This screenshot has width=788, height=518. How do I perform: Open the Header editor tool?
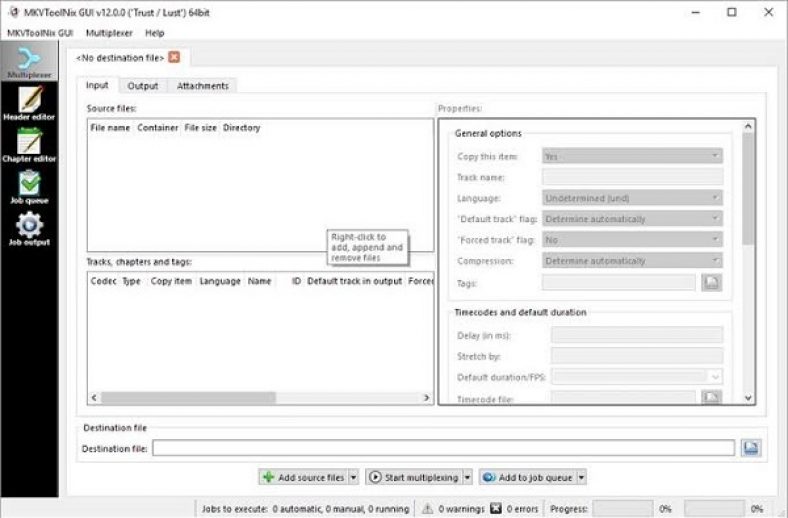click(x=29, y=103)
